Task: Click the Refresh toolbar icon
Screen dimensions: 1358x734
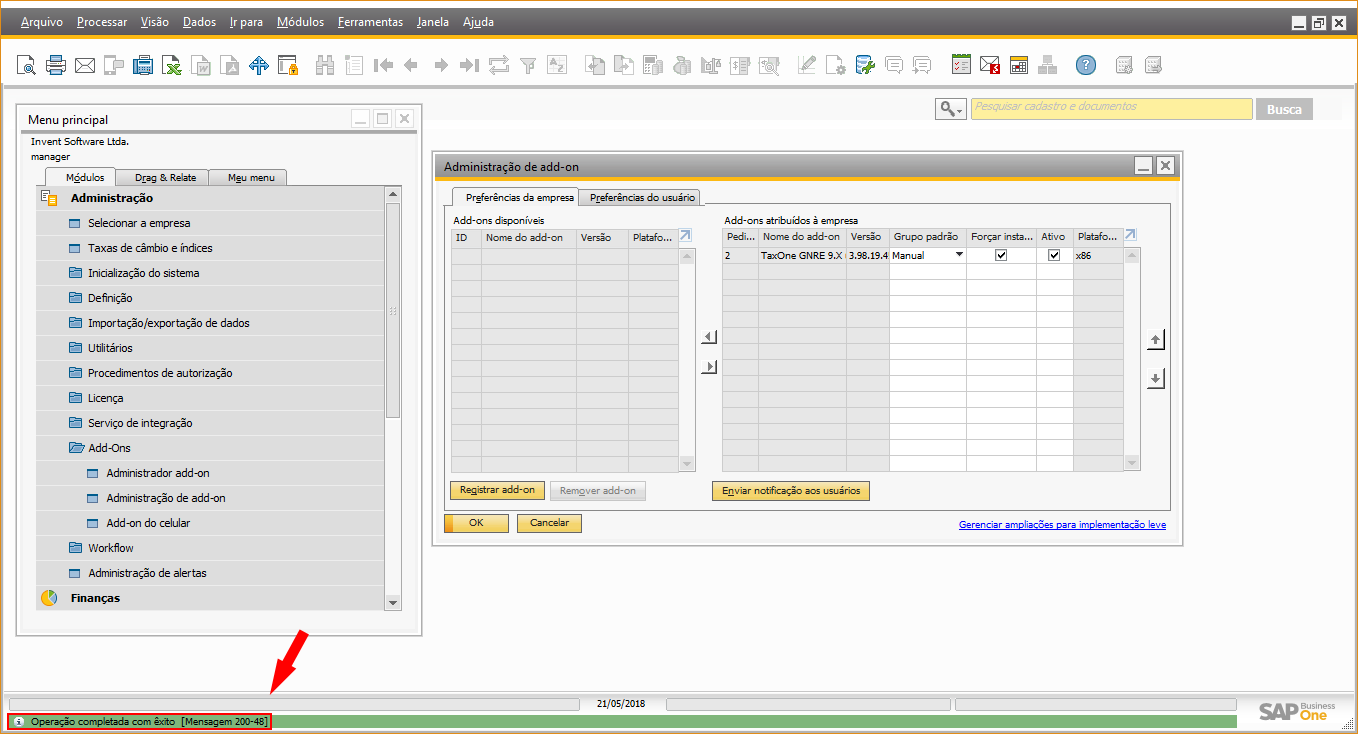Action: (x=498, y=66)
